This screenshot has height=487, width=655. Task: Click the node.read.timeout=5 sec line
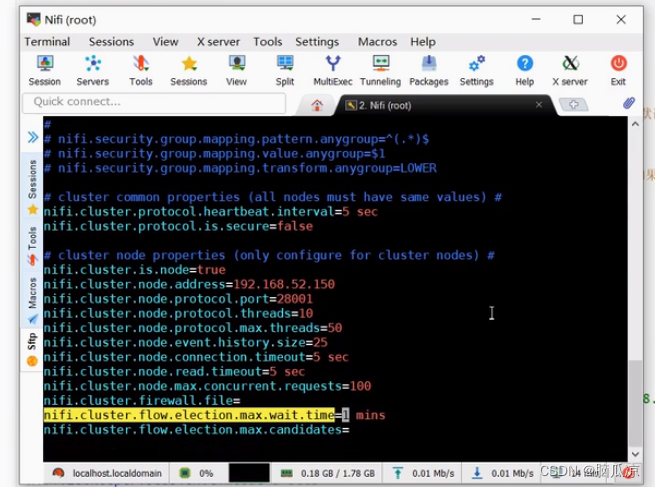pos(174,372)
